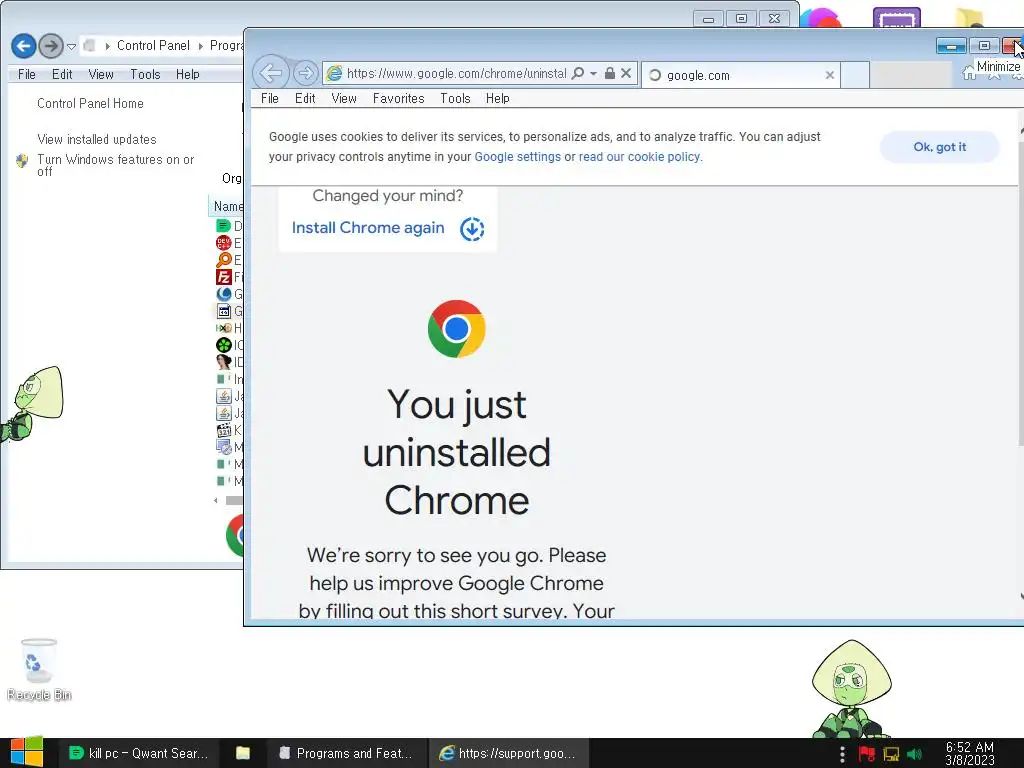This screenshot has width=1024, height=768.
Task: Click the Internet Explorer forward arrow button
Action: 305,73
